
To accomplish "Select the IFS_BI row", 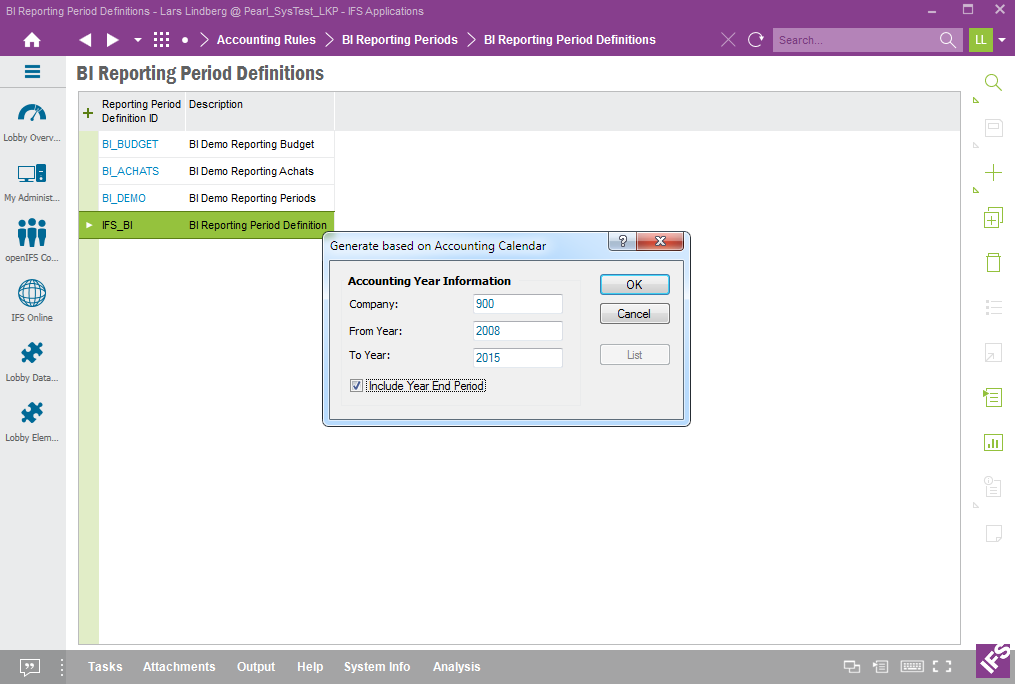I will [206, 225].
